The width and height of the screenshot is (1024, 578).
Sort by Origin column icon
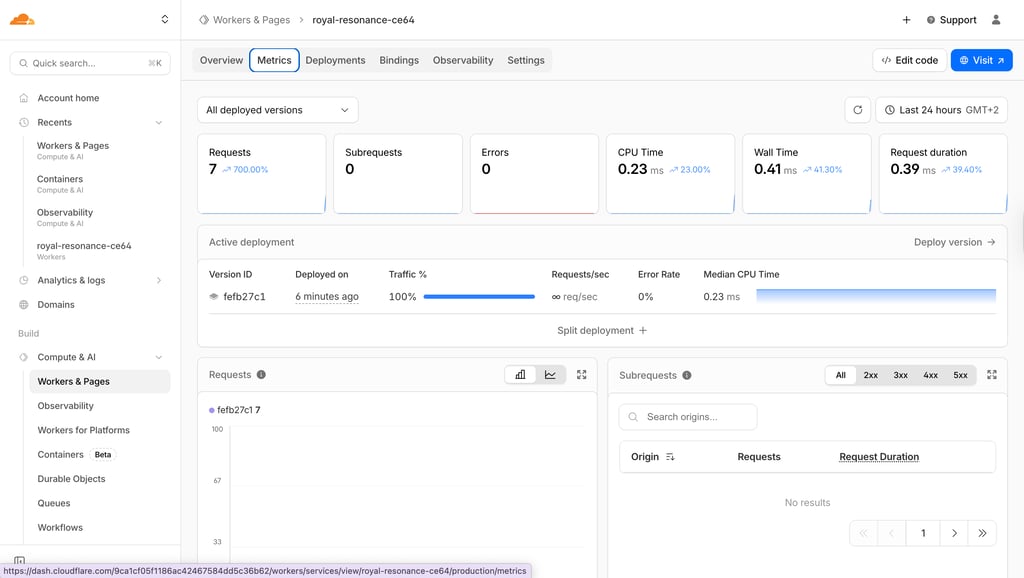(670, 457)
